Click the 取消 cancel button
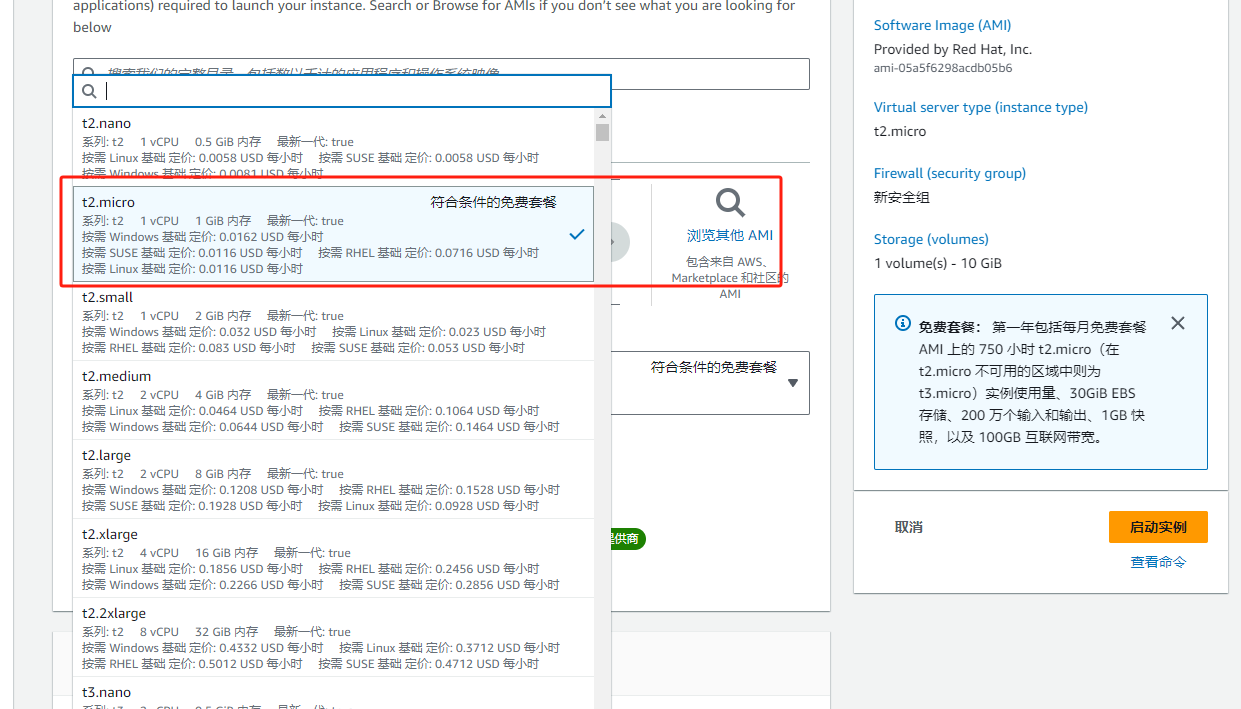The height and width of the screenshot is (709, 1241). (909, 527)
